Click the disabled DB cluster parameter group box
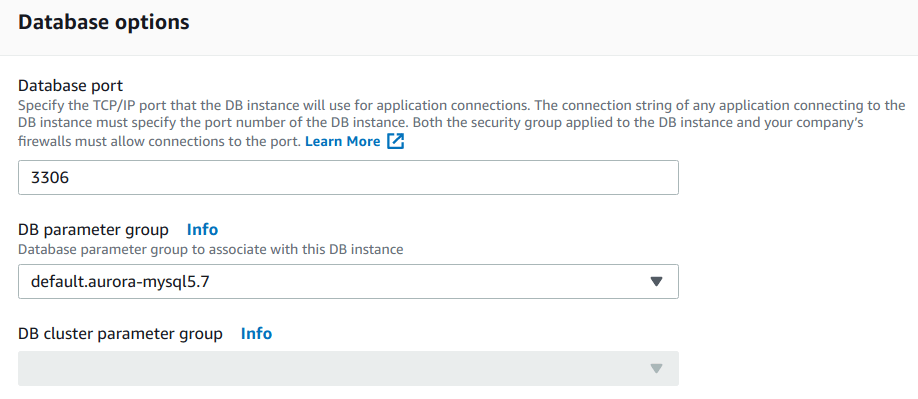Screen dimensions: 918x399 [348, 369]
